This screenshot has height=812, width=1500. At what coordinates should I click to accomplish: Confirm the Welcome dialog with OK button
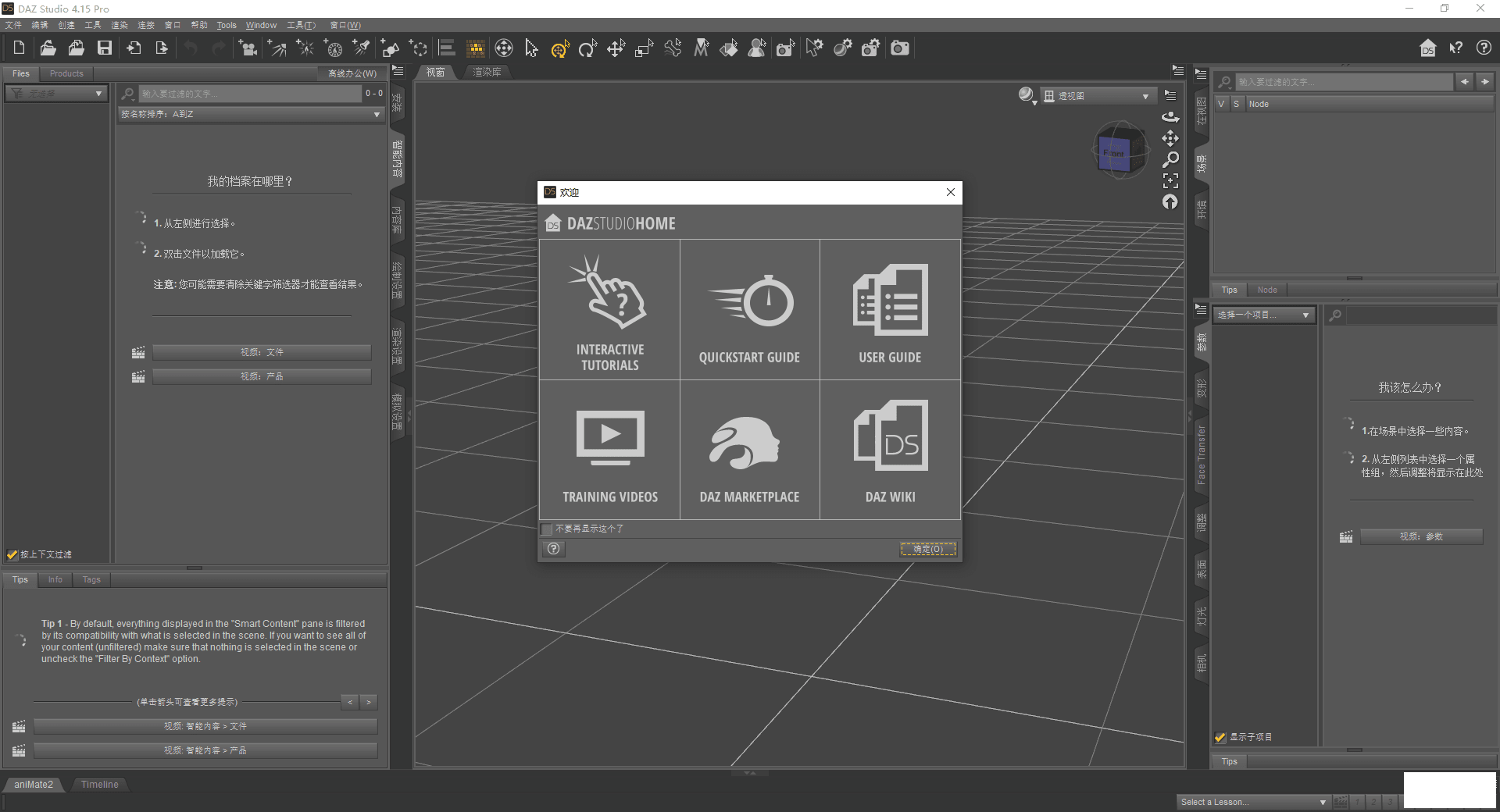point(928,549)
